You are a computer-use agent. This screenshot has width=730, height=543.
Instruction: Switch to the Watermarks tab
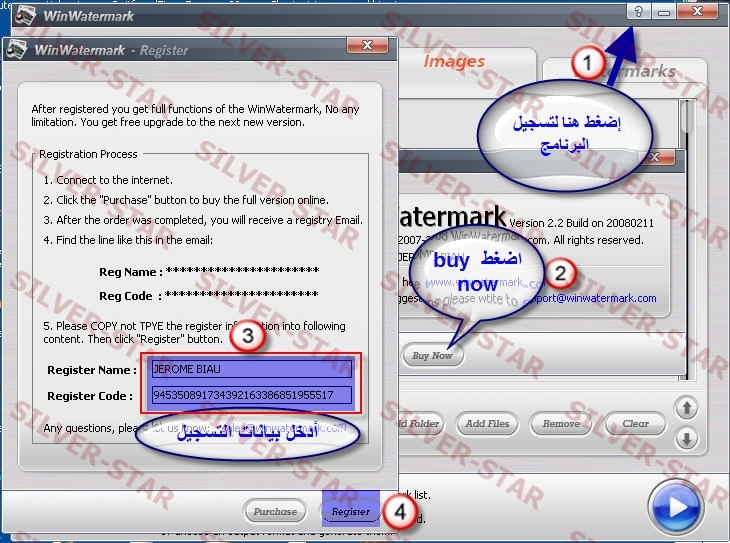click(x=624, y=71)
